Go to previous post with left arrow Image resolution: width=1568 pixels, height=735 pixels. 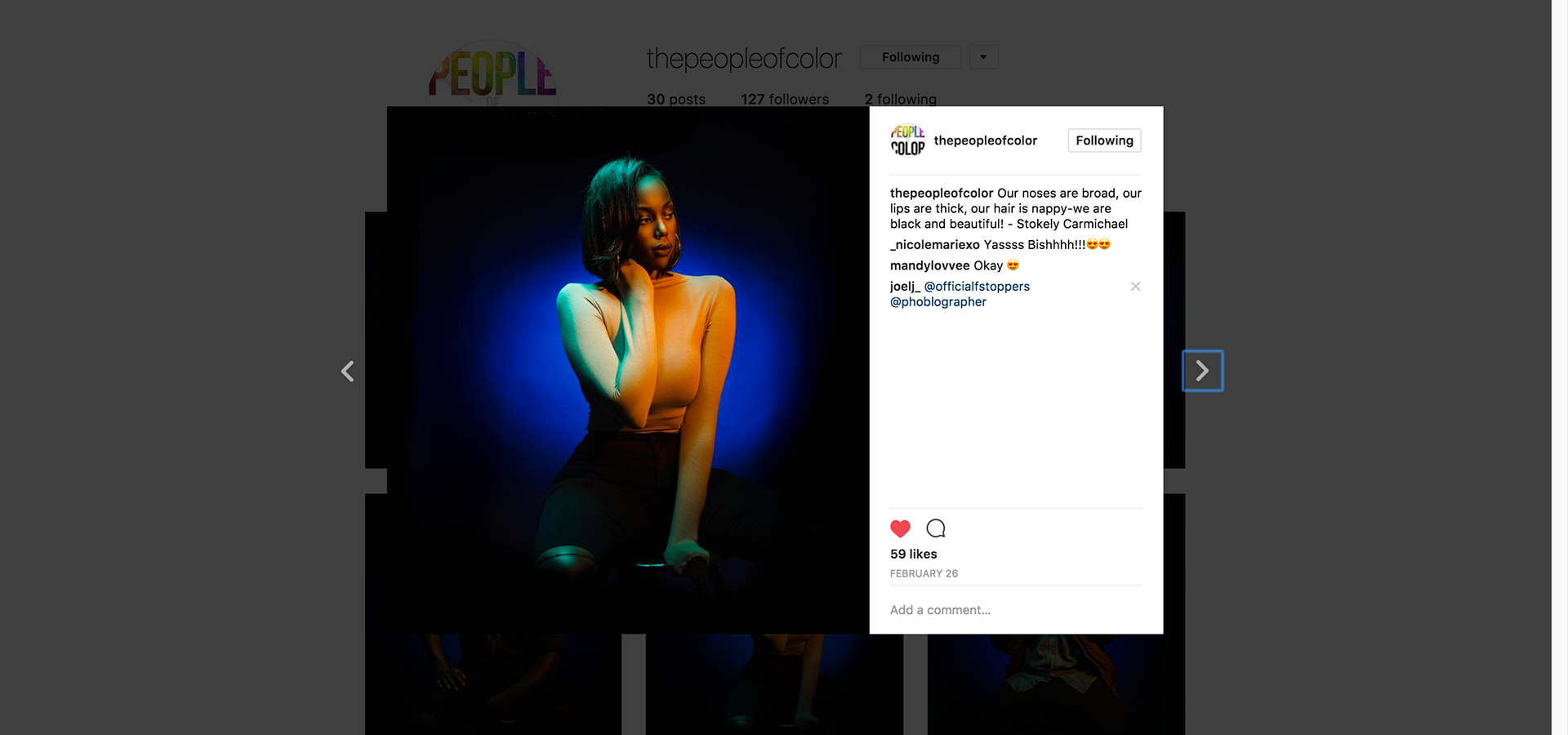[x=348, y=372]
